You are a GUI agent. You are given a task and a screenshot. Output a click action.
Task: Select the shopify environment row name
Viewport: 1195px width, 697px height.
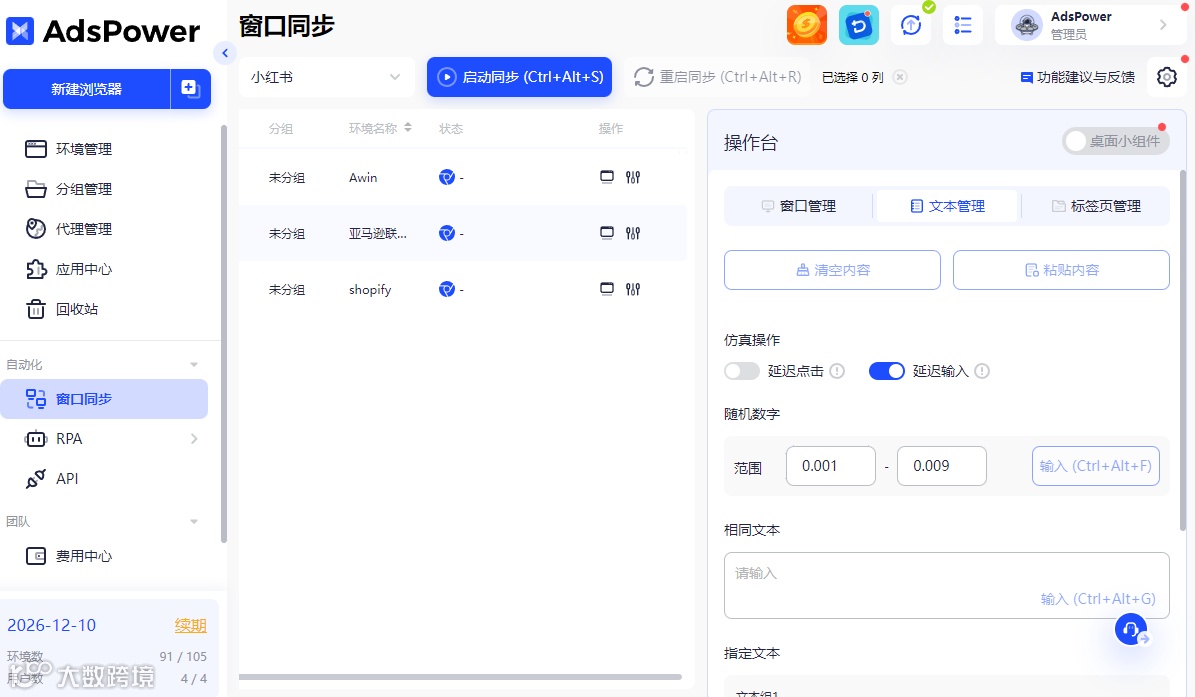click(x=370, y=289)
